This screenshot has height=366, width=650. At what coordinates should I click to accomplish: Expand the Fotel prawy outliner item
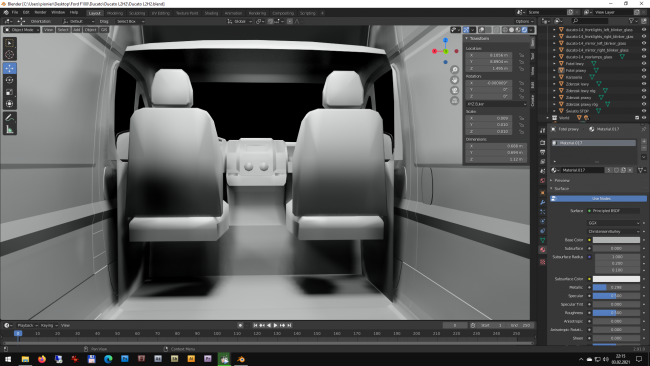(x=554, y=70)
